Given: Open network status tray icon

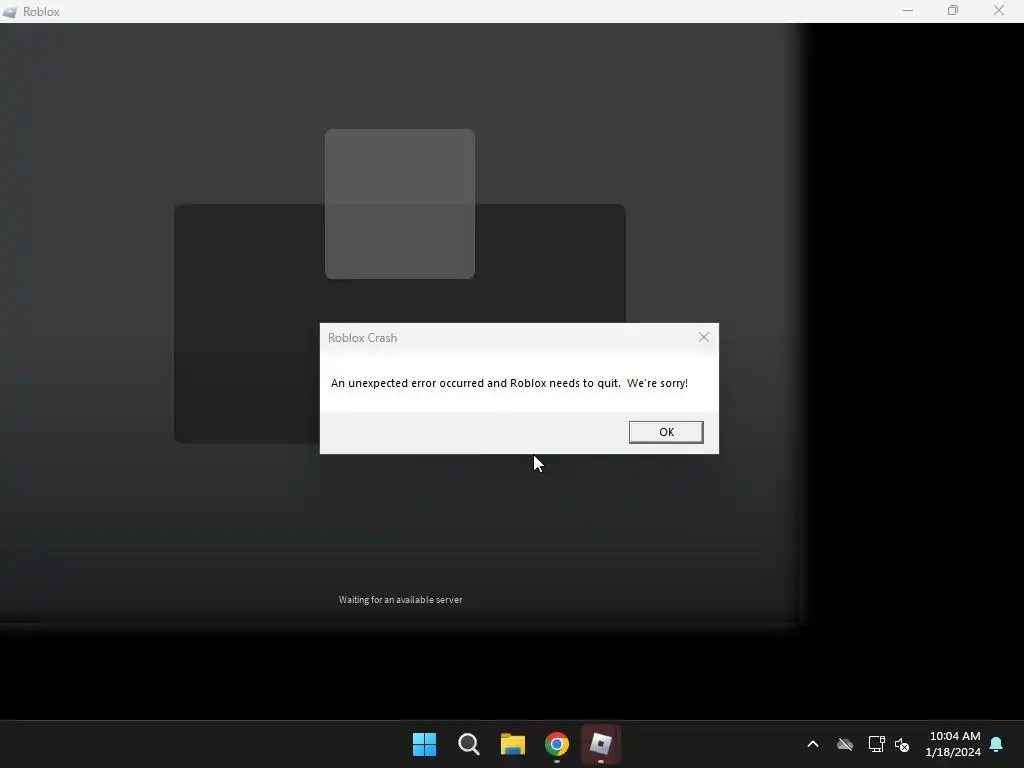Looking at the screenshot, I should coord(876,744).
